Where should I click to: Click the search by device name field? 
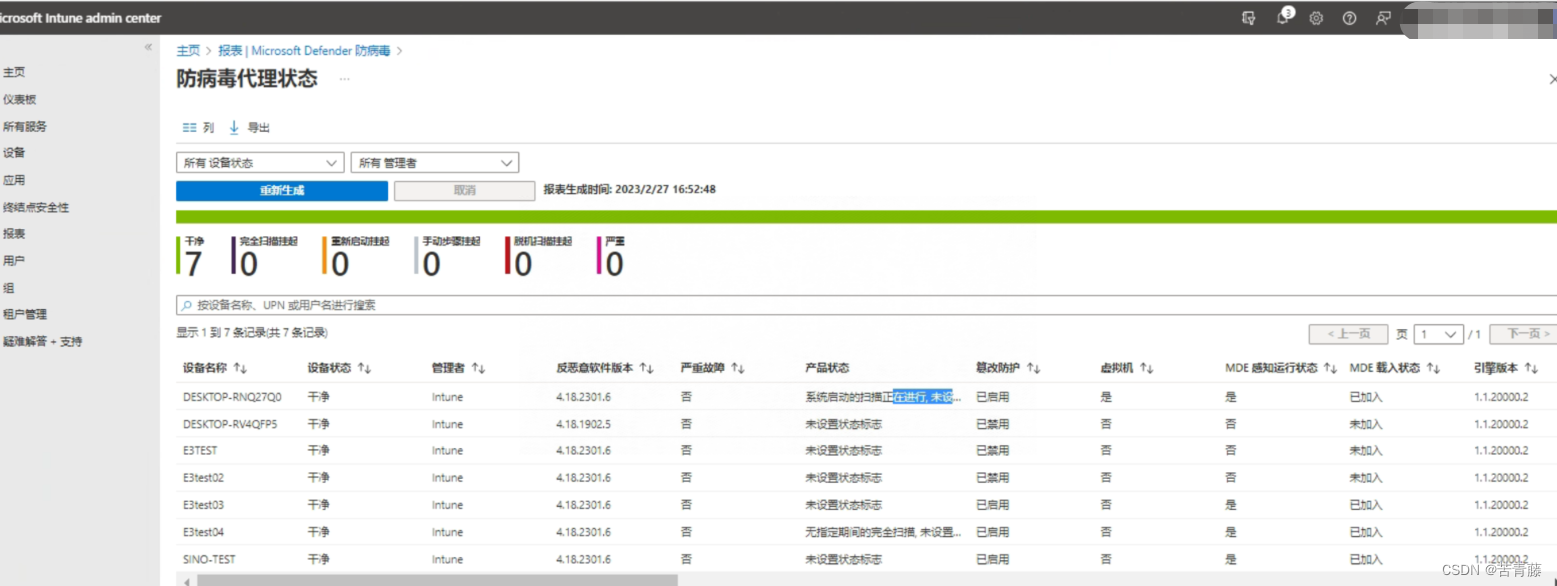866,305
